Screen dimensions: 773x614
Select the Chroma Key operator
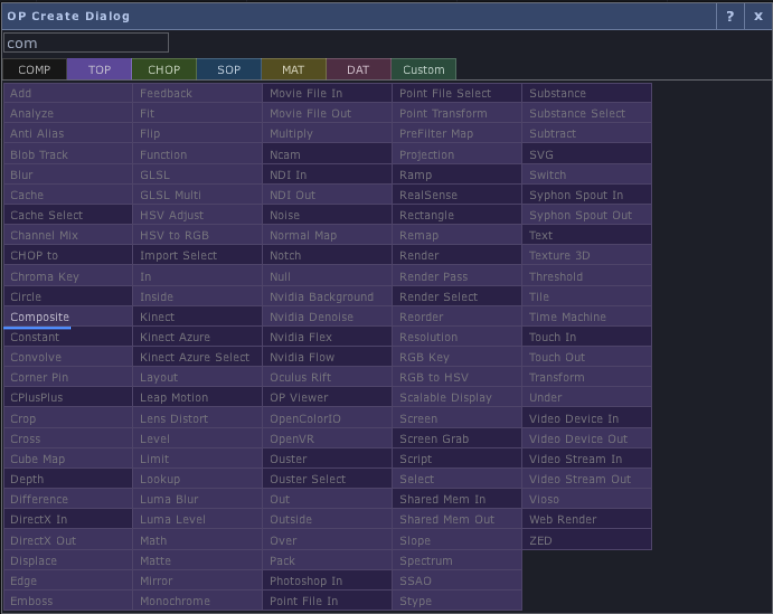[68, 277]
